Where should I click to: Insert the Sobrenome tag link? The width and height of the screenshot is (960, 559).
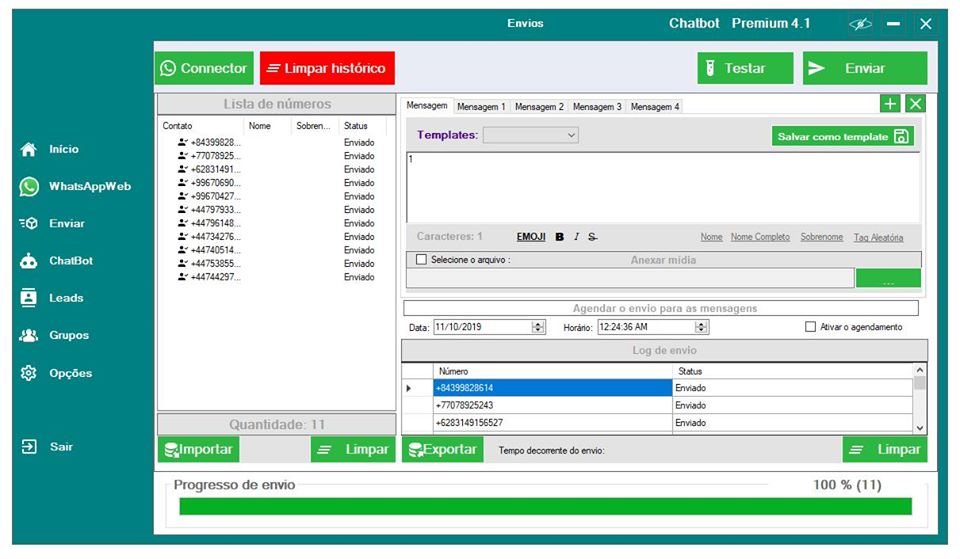click(822, 237)
